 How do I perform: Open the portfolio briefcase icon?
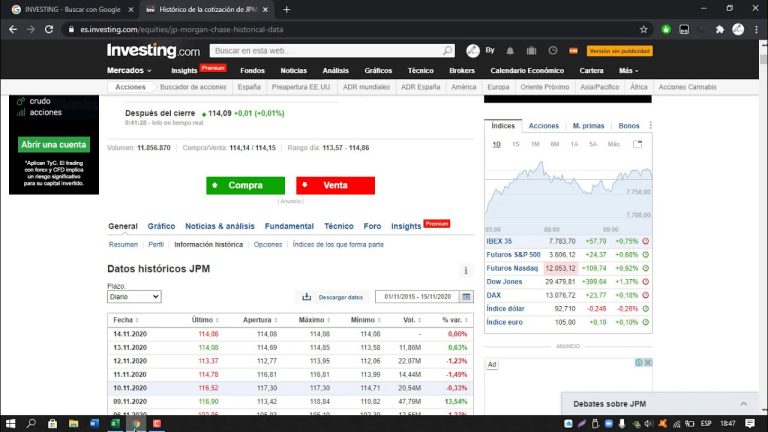point(531,50)
